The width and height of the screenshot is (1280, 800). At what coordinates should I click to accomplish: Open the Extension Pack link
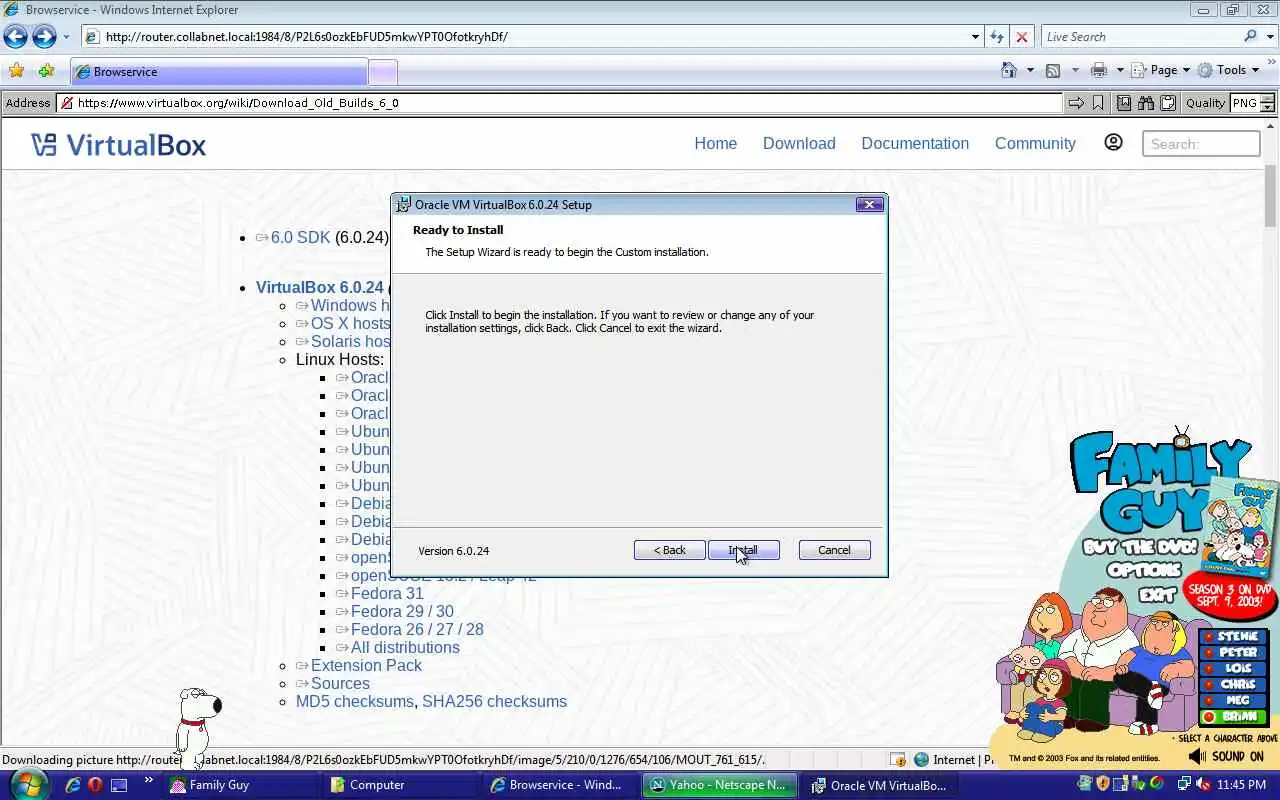coord(366,665)
